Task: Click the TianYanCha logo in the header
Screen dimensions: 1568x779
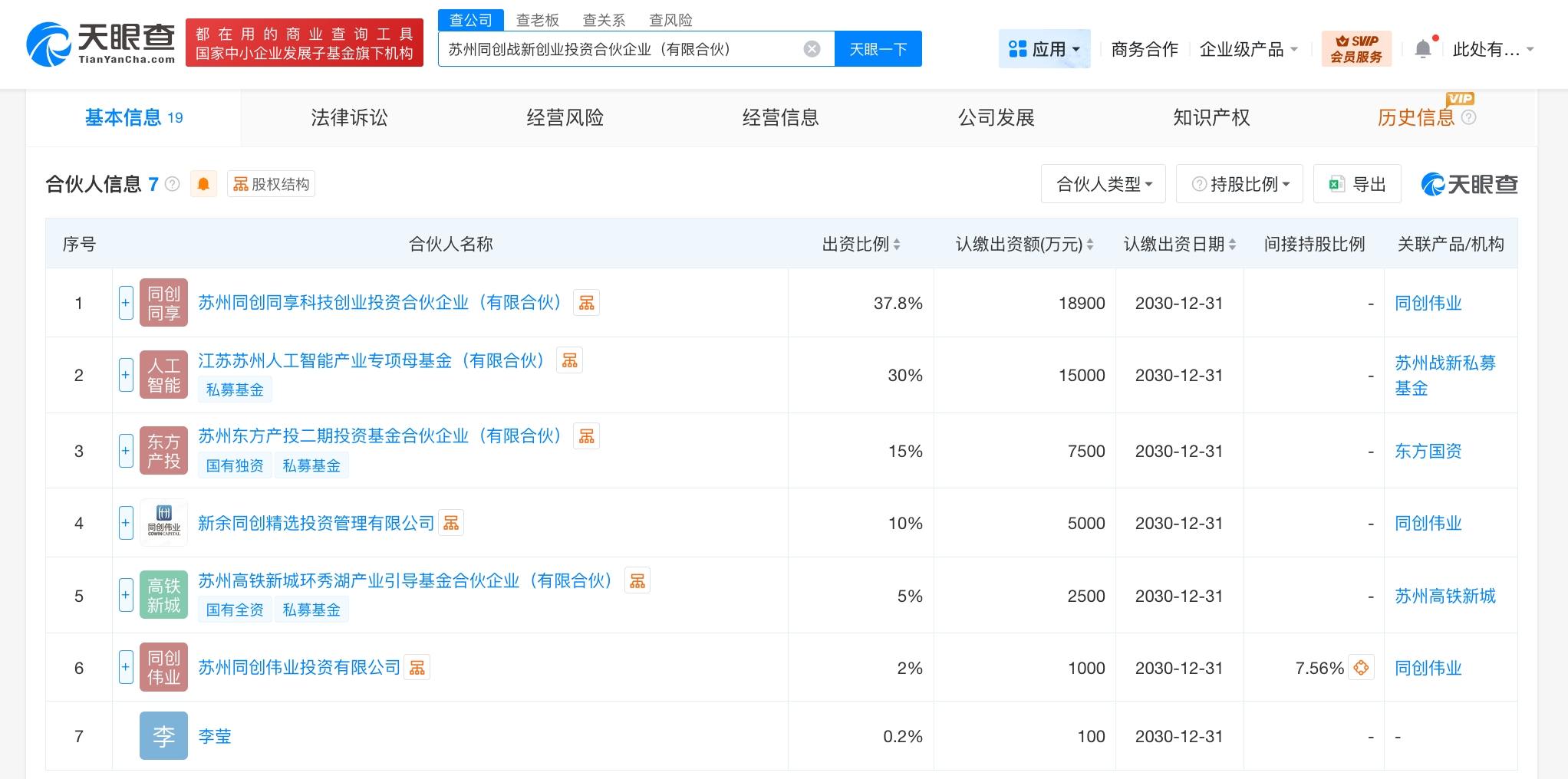Action: pos(100,43)
